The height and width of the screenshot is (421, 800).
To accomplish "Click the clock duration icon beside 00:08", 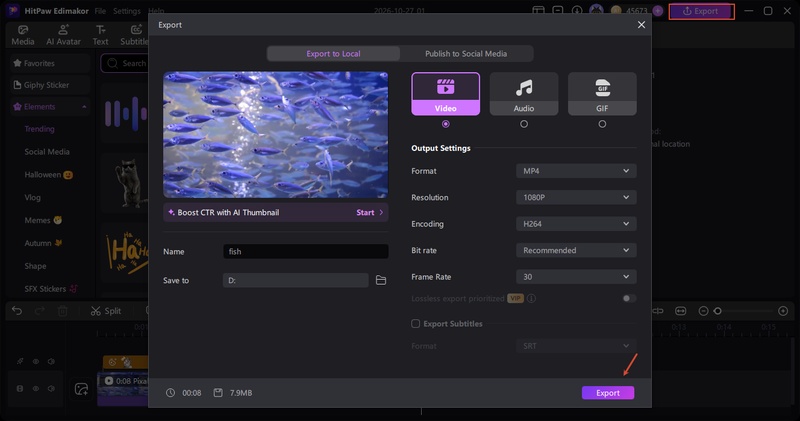I will pos(170,393).
